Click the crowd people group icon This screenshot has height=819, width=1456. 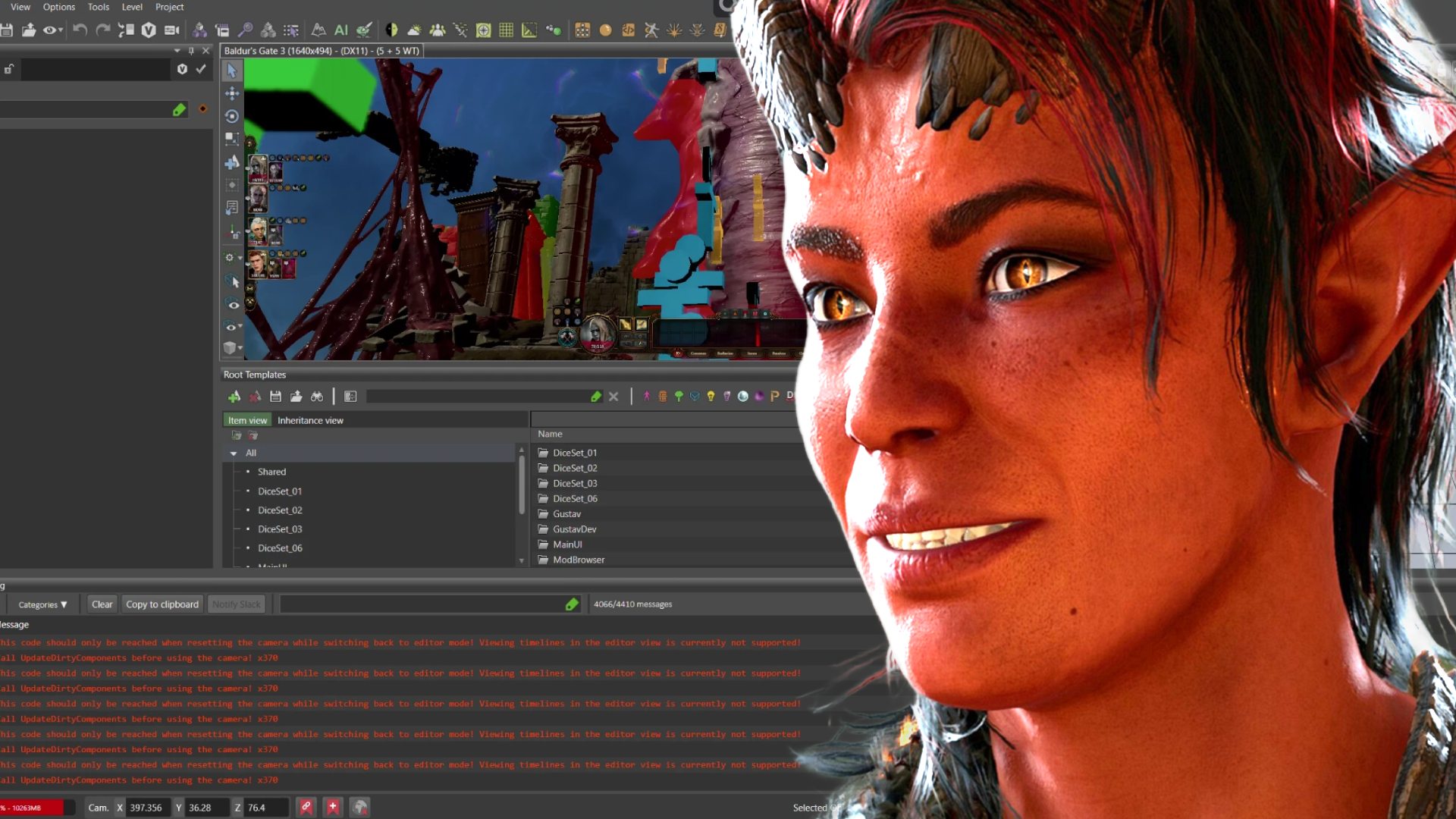pos(438,30)
